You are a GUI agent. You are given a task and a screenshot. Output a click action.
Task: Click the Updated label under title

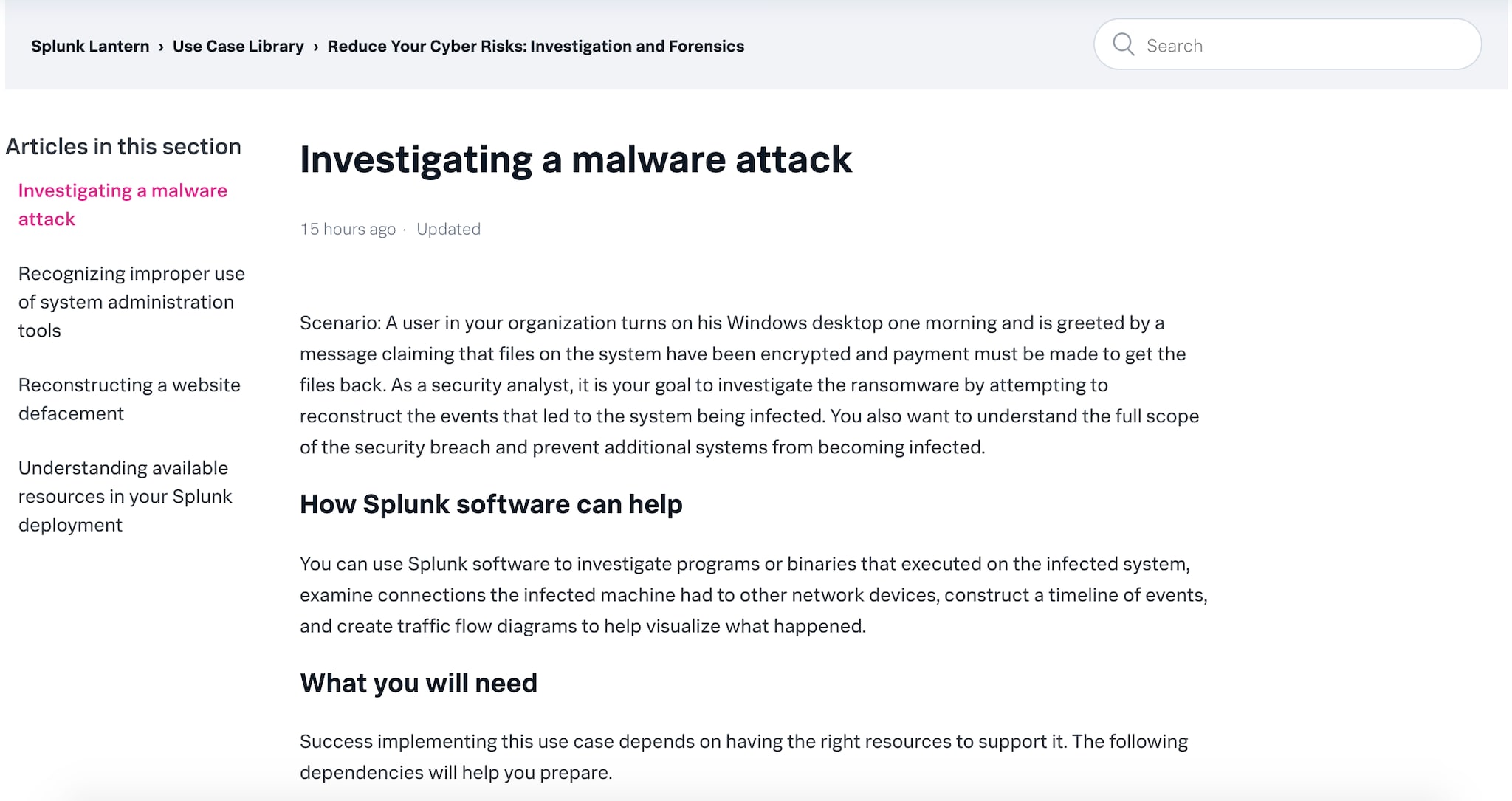[x=448, y=229]
